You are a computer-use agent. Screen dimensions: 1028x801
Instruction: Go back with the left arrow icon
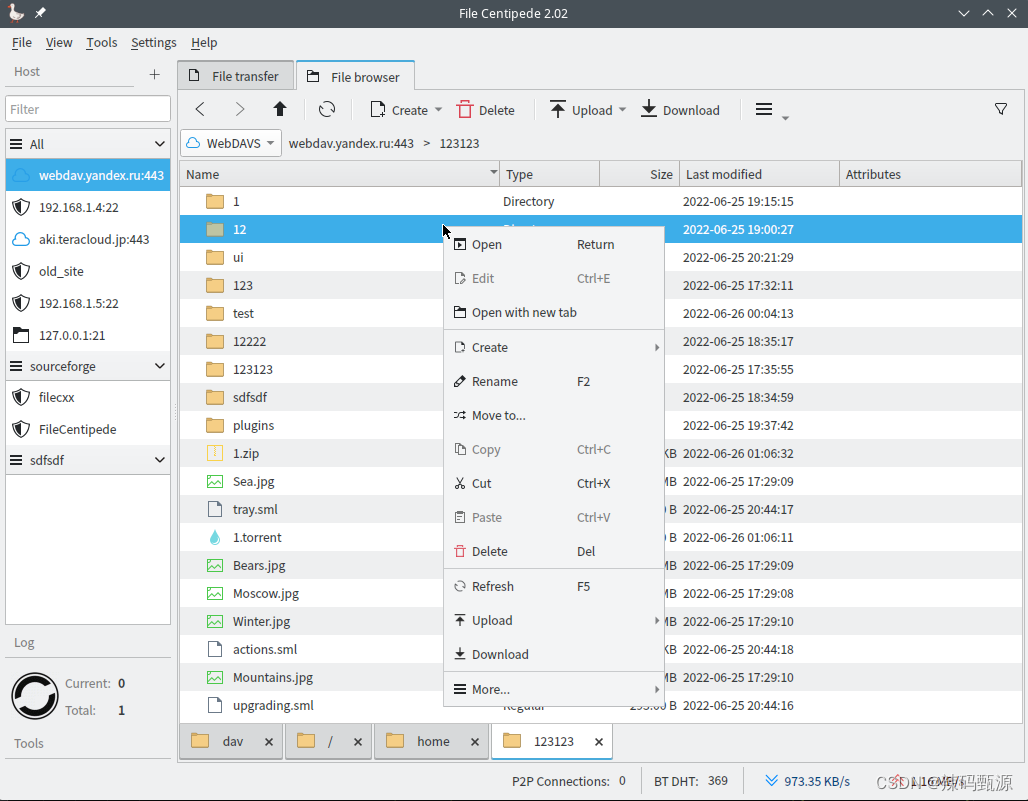click(x=200, y=109)
